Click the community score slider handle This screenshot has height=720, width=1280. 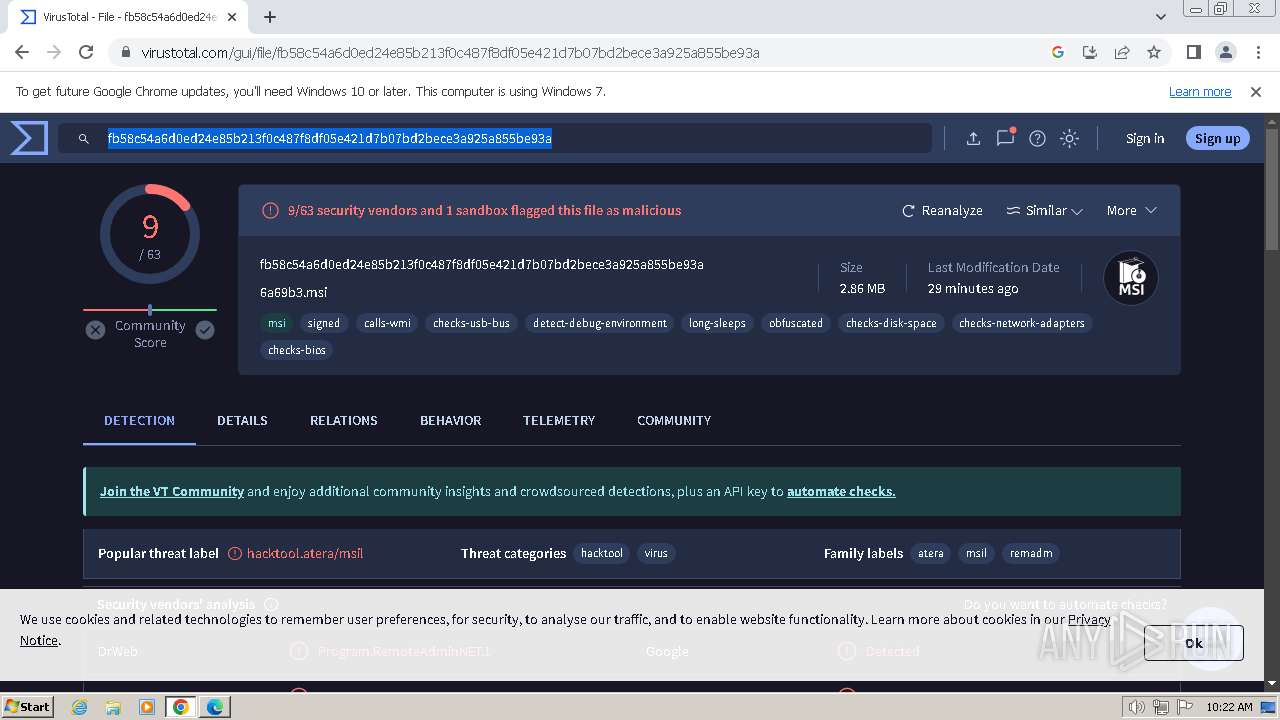coord(150,310)
